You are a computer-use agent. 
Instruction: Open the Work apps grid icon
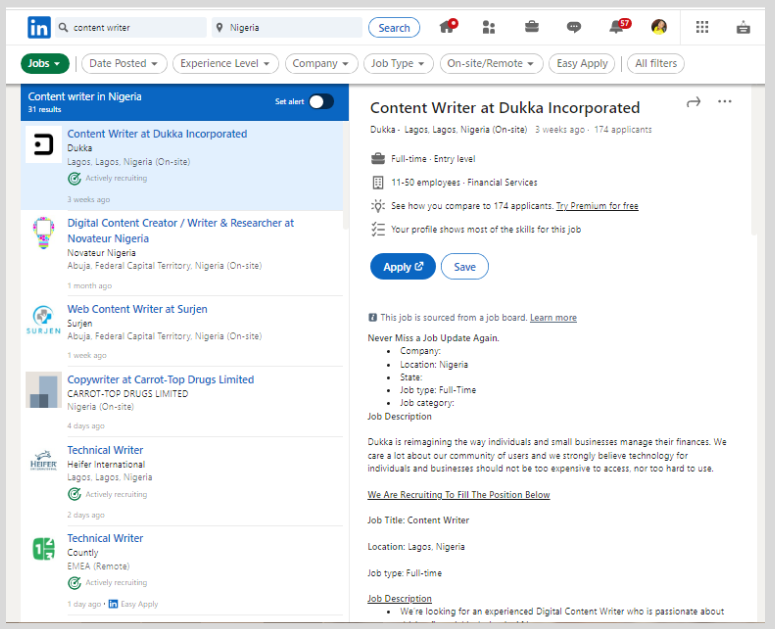pos(702,27)
